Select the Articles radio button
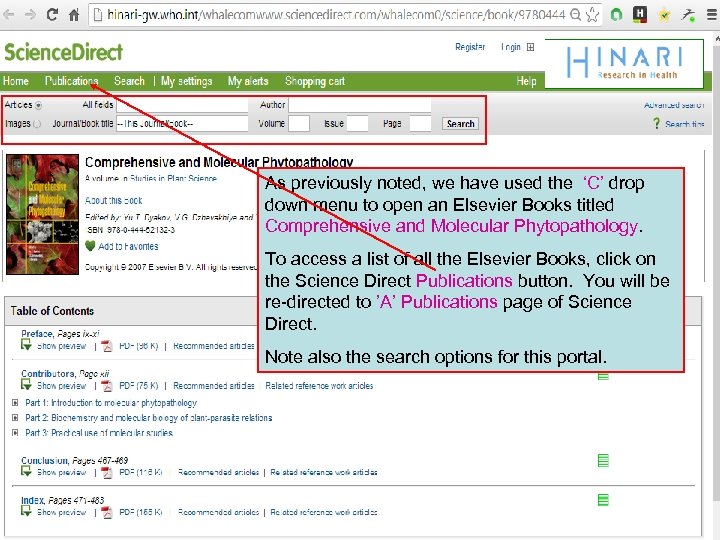 [x=39, y=105]
